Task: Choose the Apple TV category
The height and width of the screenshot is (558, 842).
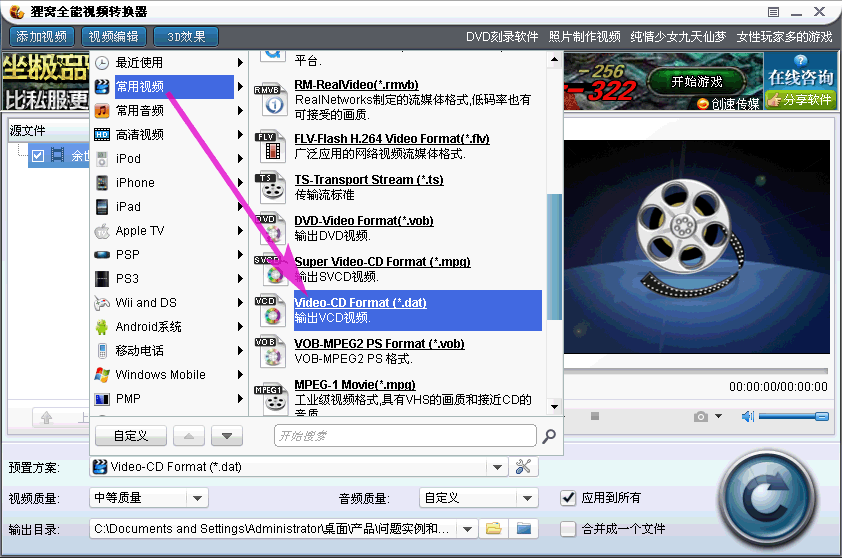Action: point(169,231)
